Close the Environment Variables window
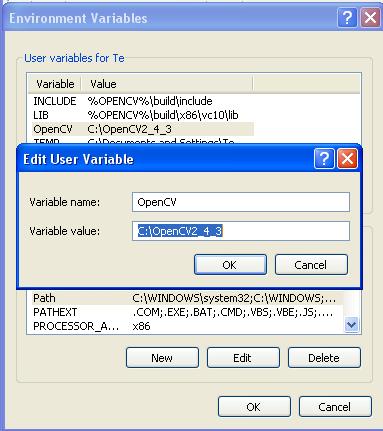Screen dimensions: 383x431 [x=370, y=17]
